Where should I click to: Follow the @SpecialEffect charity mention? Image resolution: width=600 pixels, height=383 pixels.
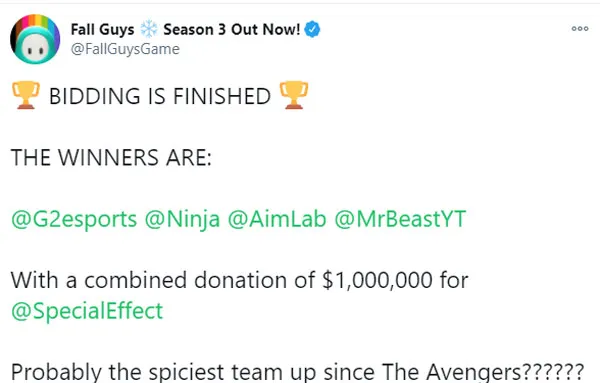coord(87,311)
